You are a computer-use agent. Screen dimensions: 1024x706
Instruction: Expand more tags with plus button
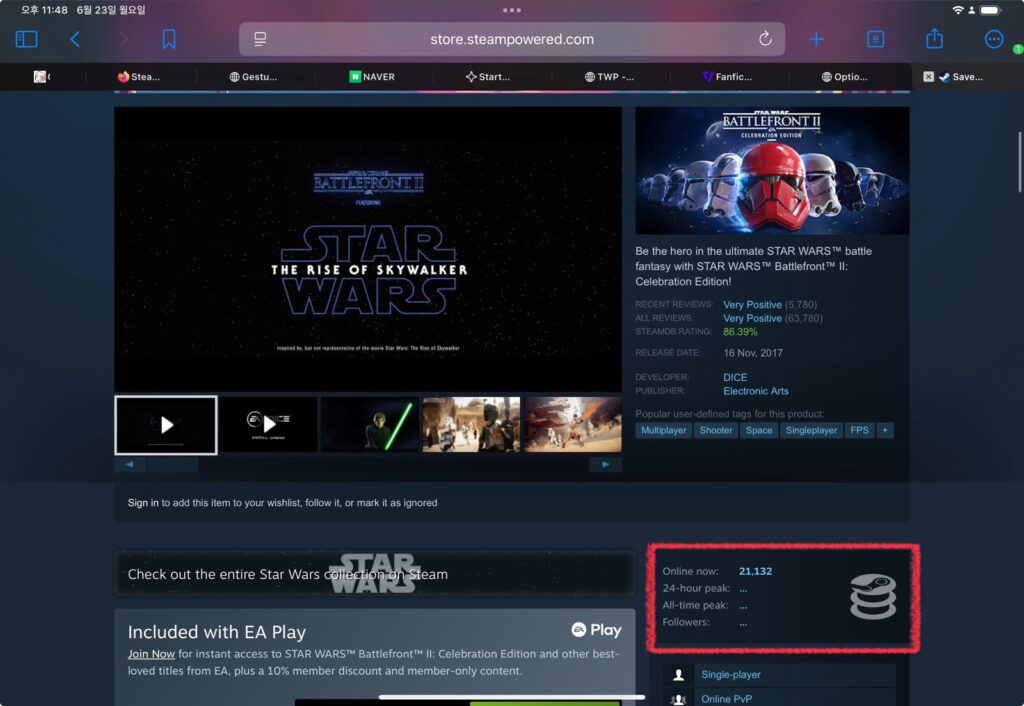point(885,430)
